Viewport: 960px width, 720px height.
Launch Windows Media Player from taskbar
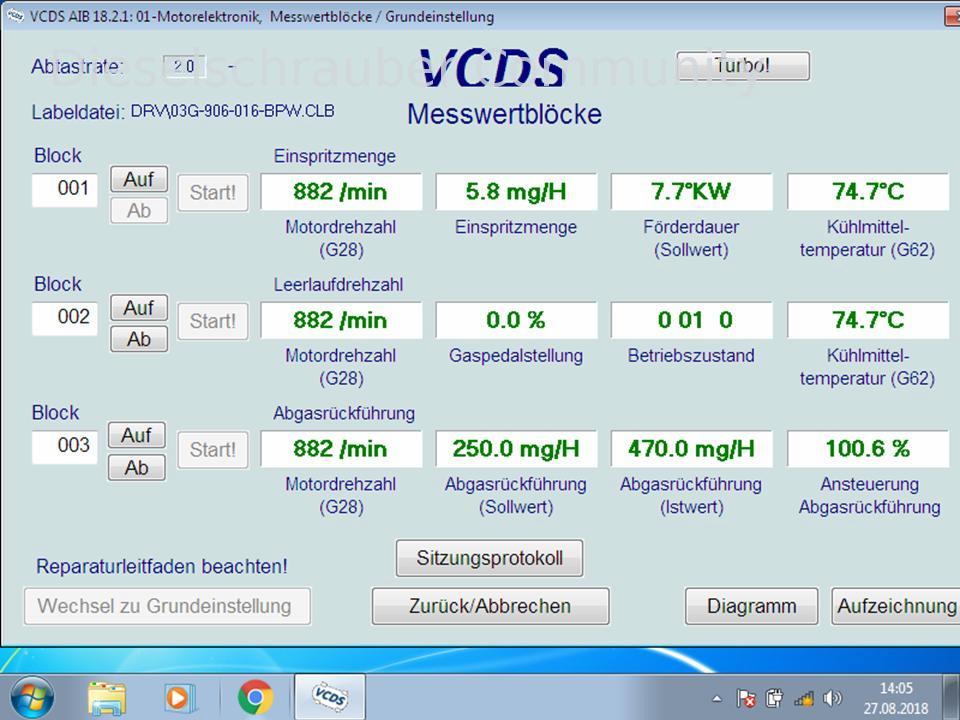pyautogui.click(x=180, y=697)
